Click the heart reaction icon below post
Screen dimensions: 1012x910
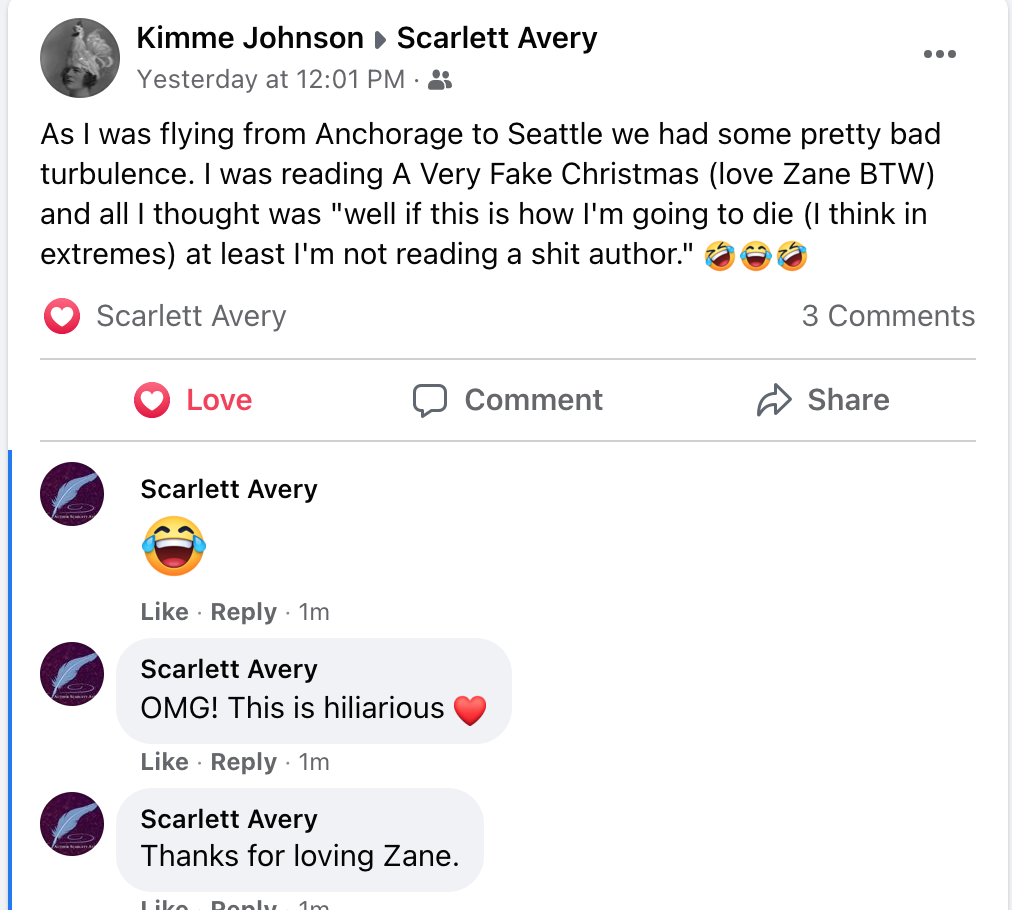click(62, 317)
